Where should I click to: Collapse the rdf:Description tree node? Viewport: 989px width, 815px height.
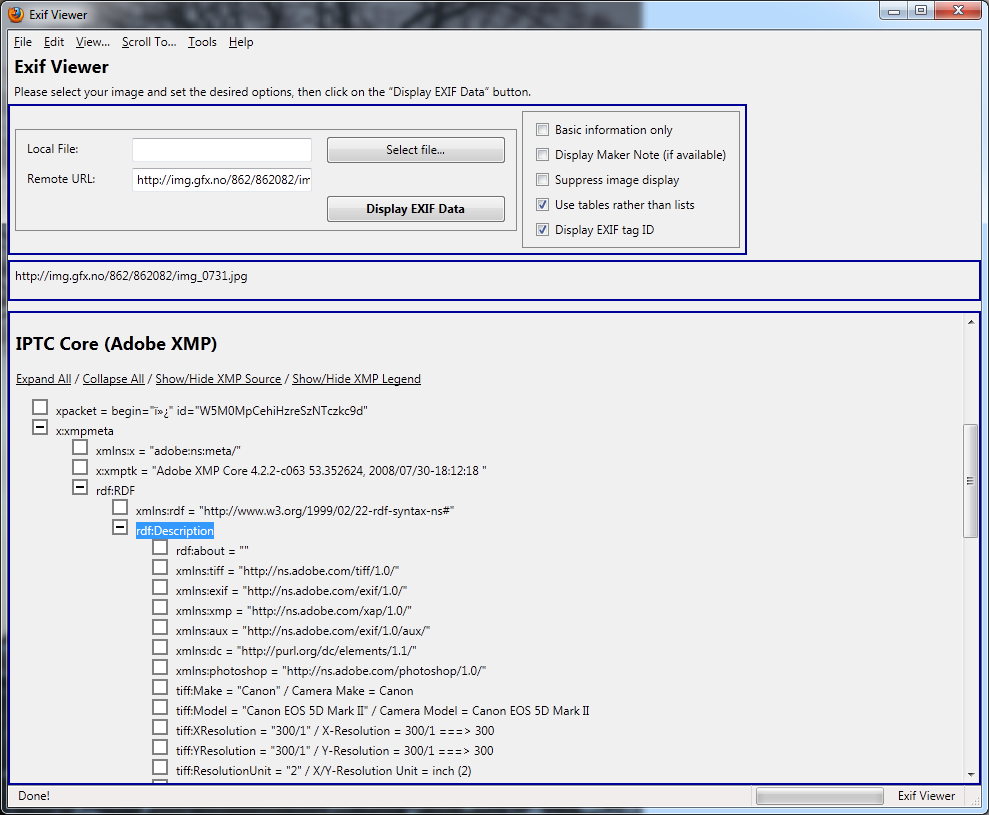point(120,527)
